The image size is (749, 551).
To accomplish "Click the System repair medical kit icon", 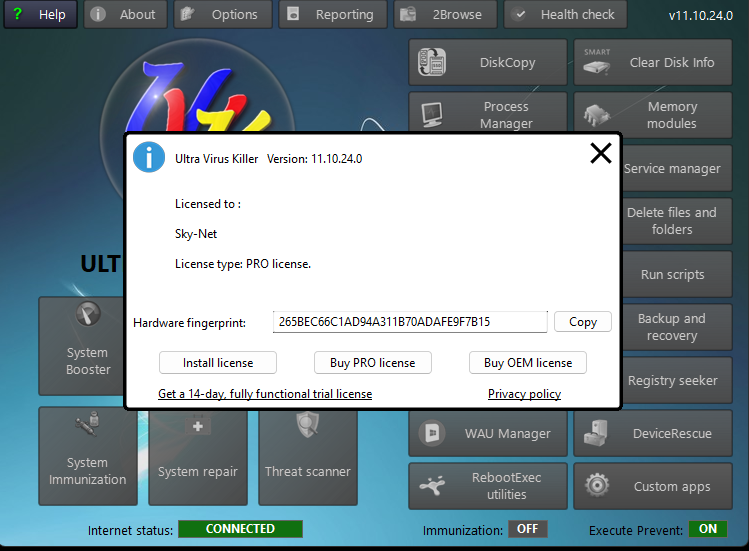I will 198,424.
